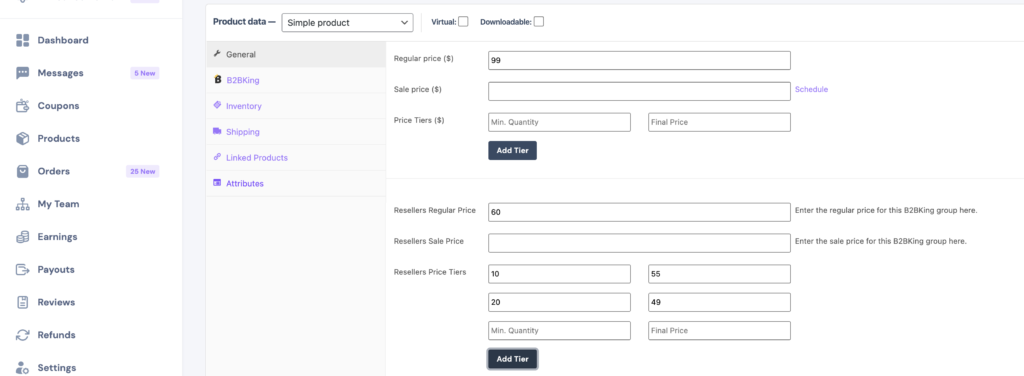Click the reseller tier quantity field showing 10

tap(560, 274)
